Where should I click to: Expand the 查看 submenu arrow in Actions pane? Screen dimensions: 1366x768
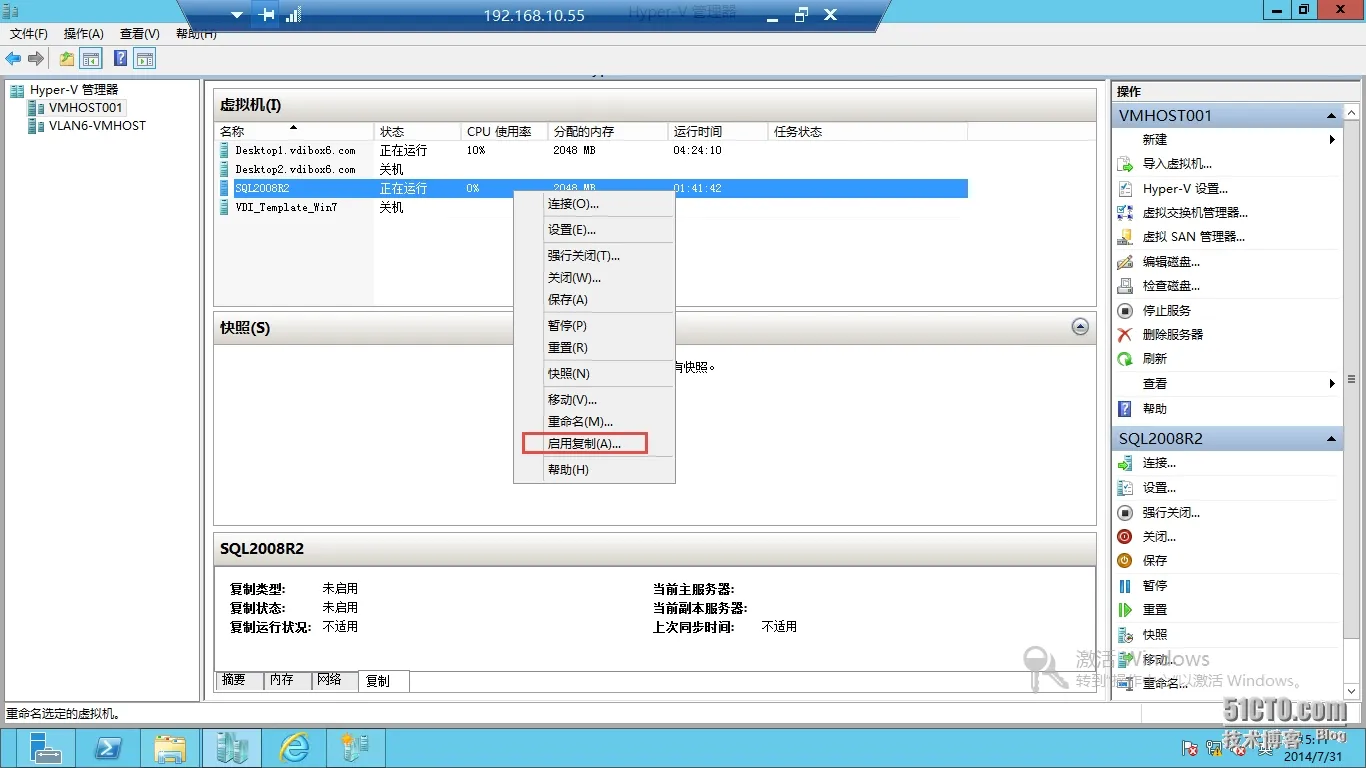click(x=1332, y=384)
